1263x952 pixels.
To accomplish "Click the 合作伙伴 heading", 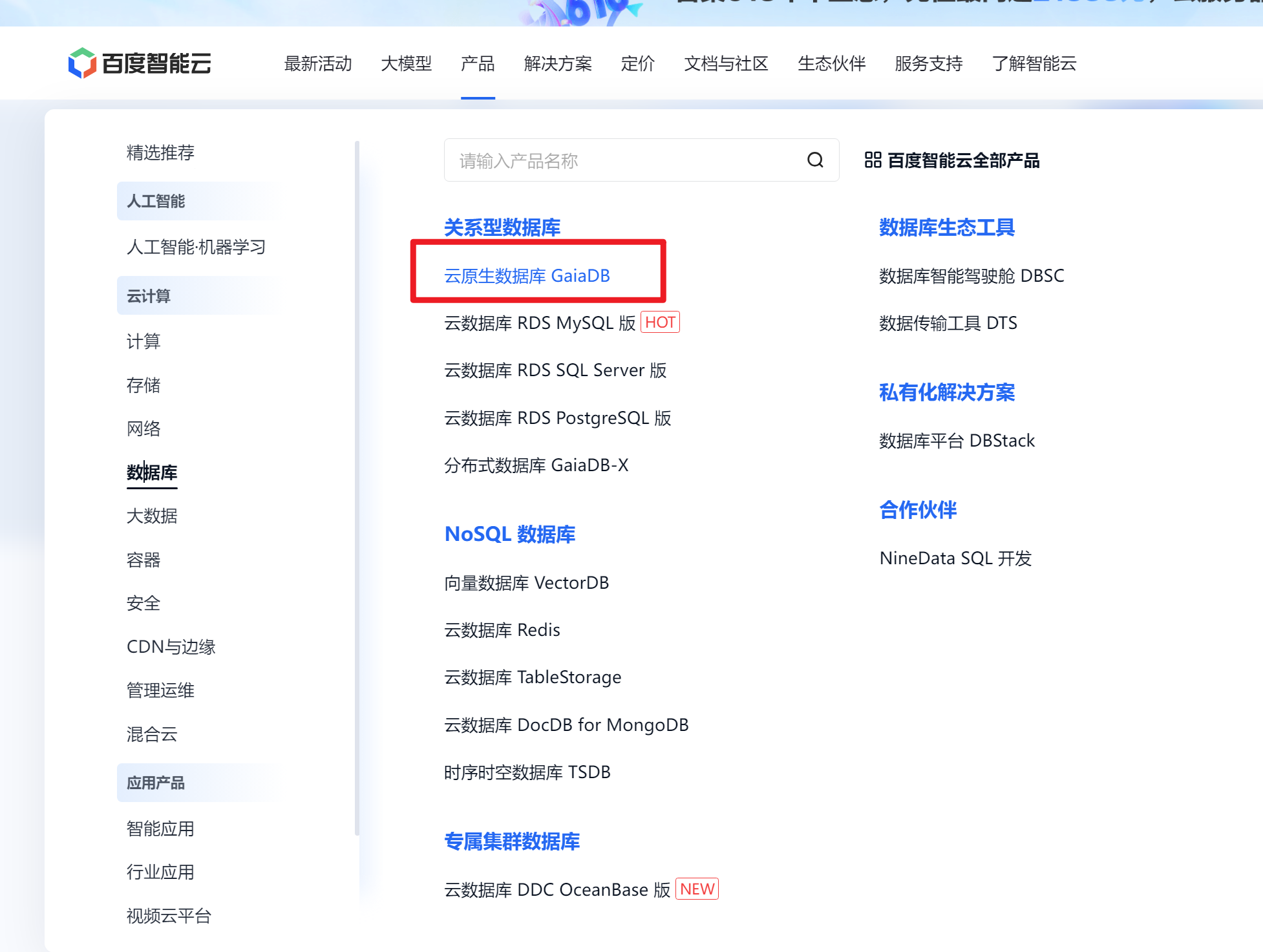I will [918, 510].
